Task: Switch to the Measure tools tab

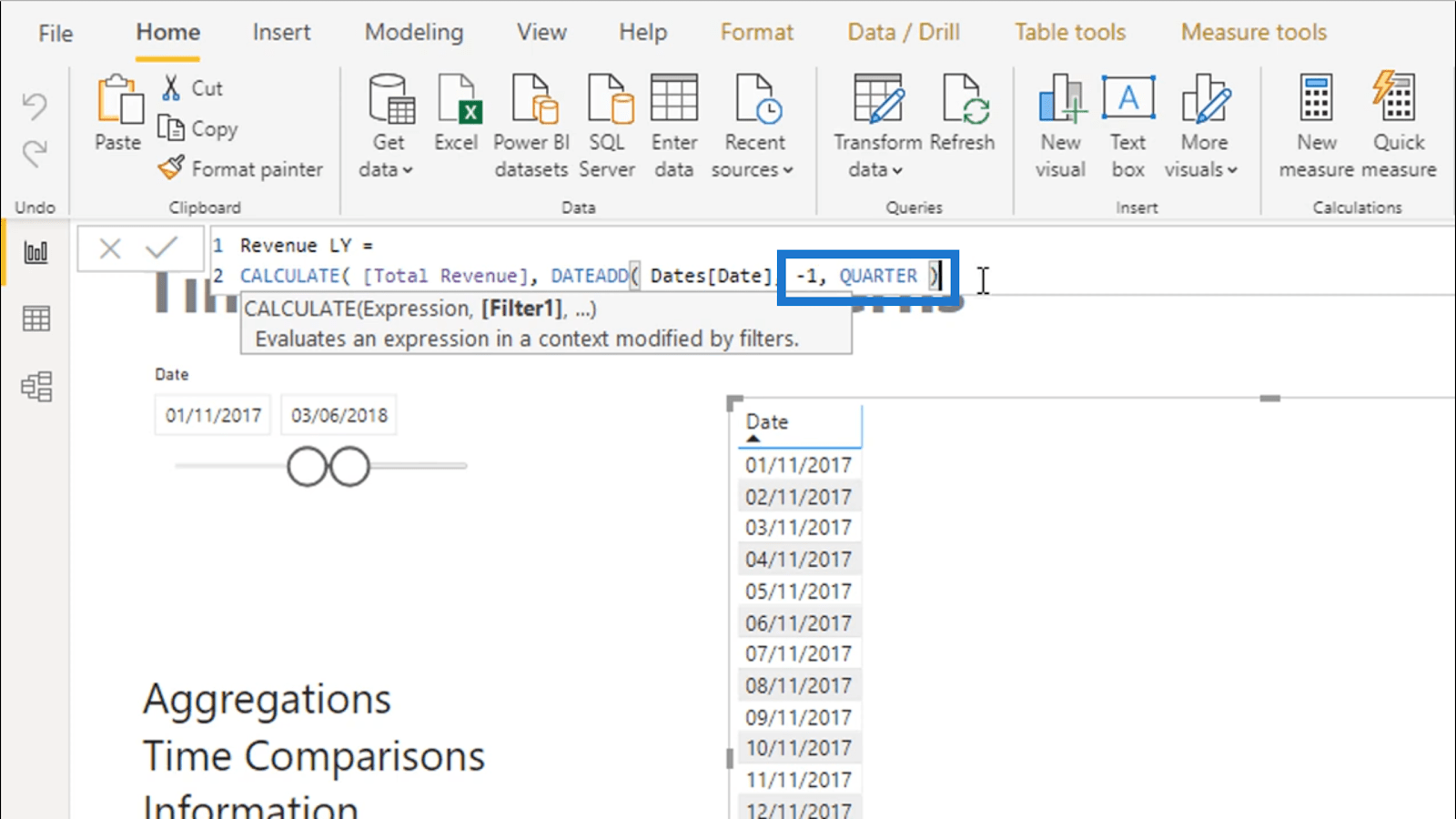Action: click(x=1254, y=33)
